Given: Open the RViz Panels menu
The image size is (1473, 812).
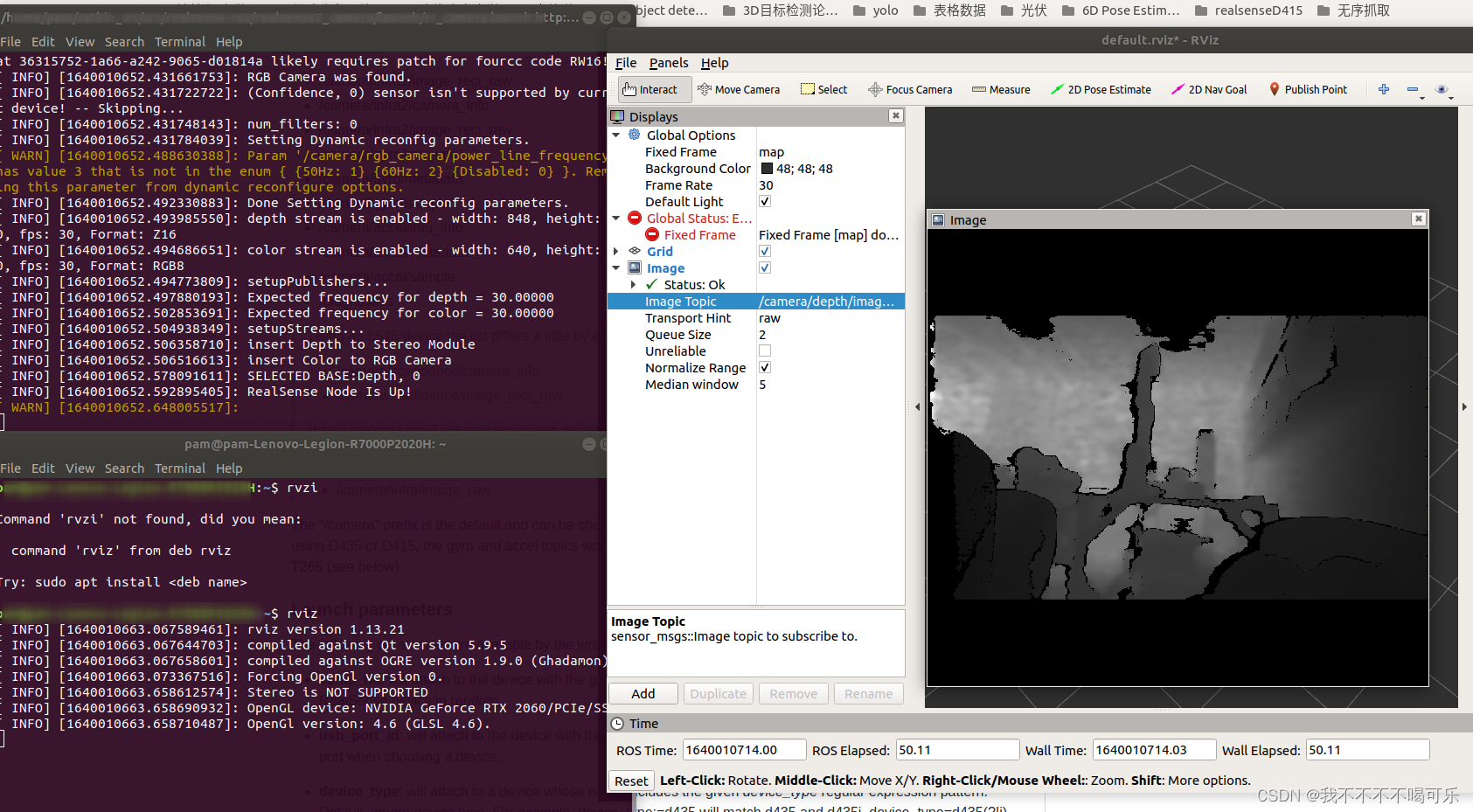Looking at the screenshot, I should (669, 63).
